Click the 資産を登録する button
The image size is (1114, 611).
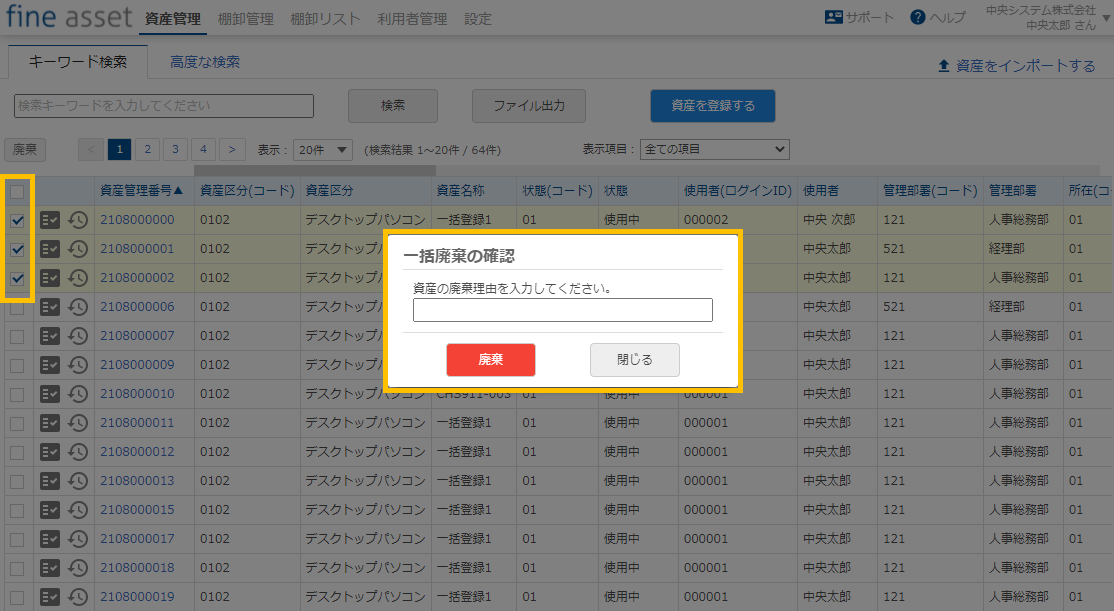(713, 106)
